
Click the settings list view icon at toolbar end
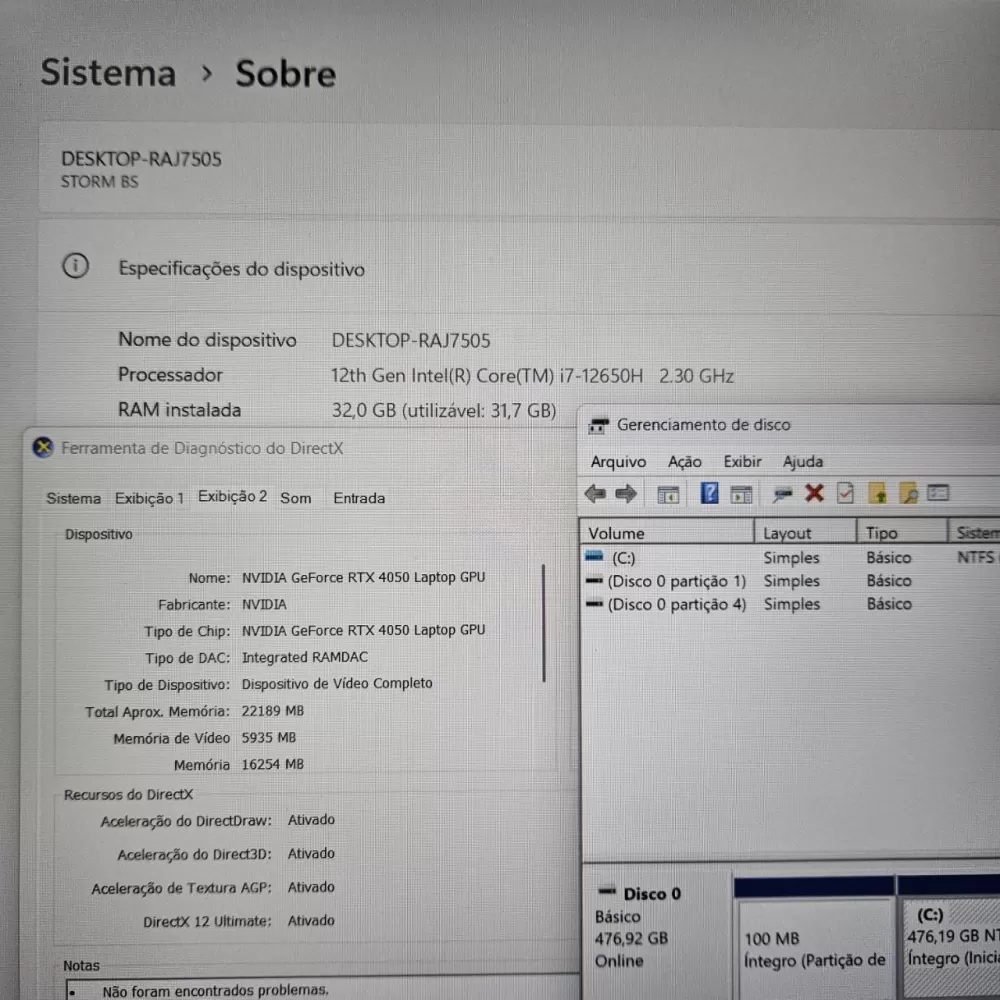point(938,492)
